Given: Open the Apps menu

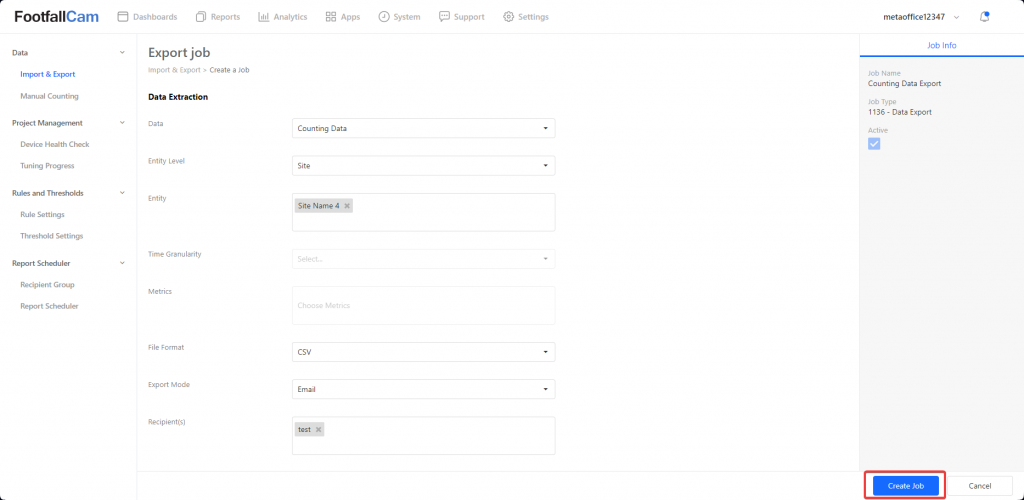Looking at the screenshot, I should [343, 17].
